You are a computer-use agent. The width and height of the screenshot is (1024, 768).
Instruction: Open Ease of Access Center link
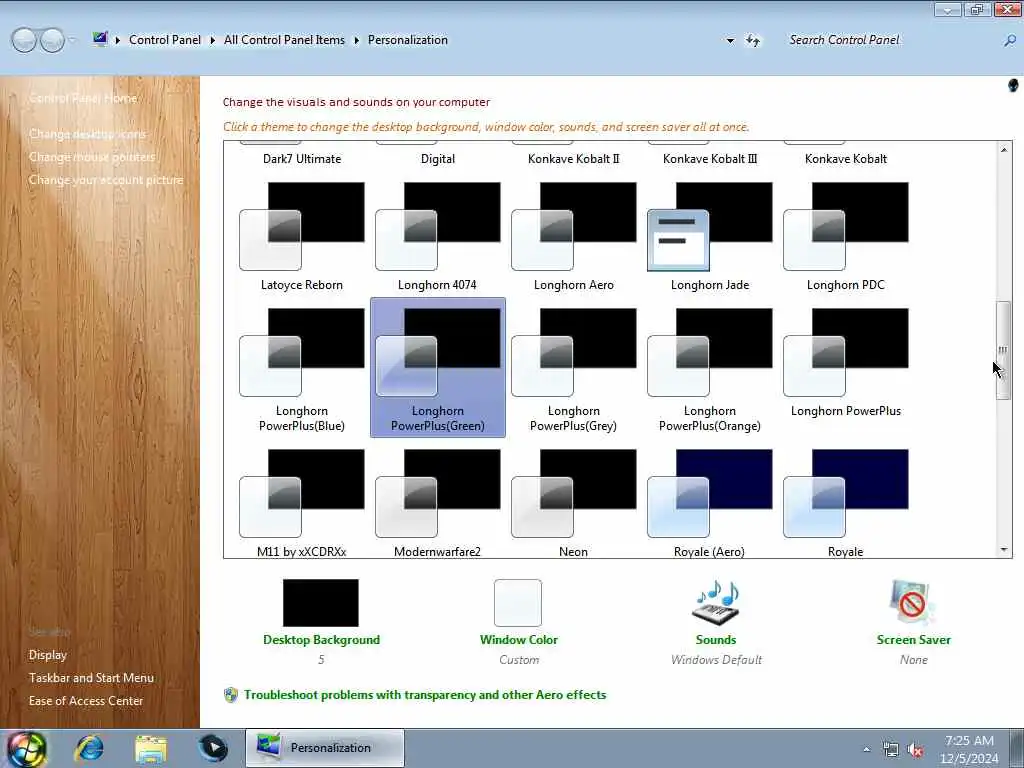(x=86, y=701)
